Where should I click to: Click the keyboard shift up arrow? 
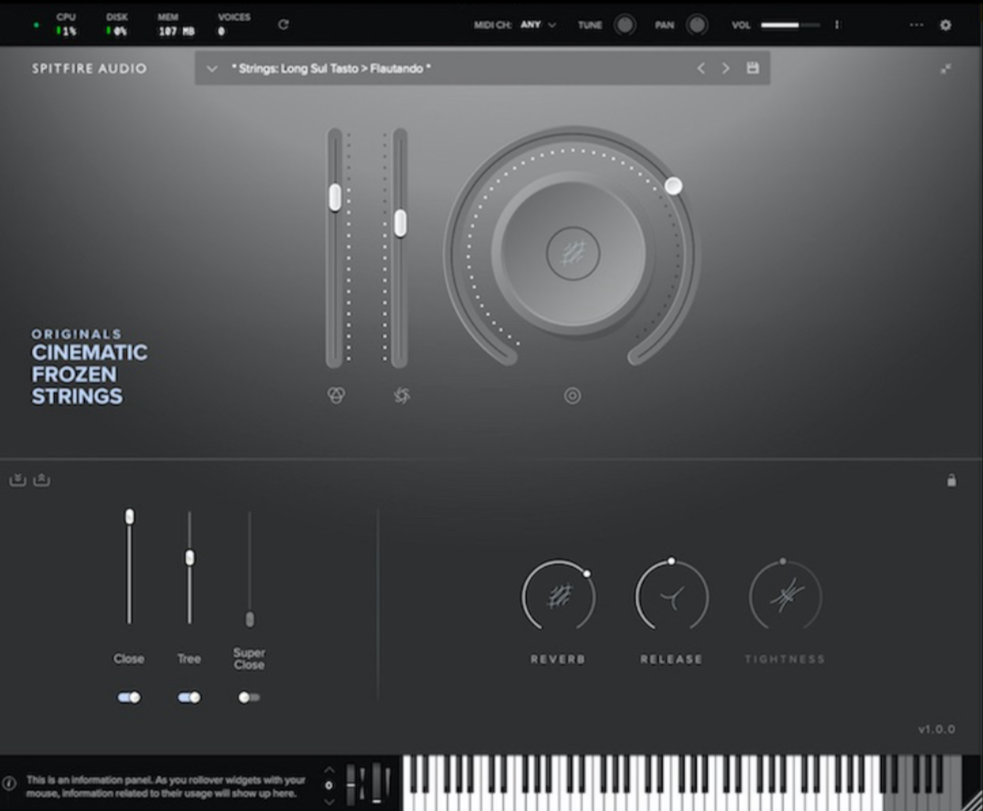tap(329, 770)
